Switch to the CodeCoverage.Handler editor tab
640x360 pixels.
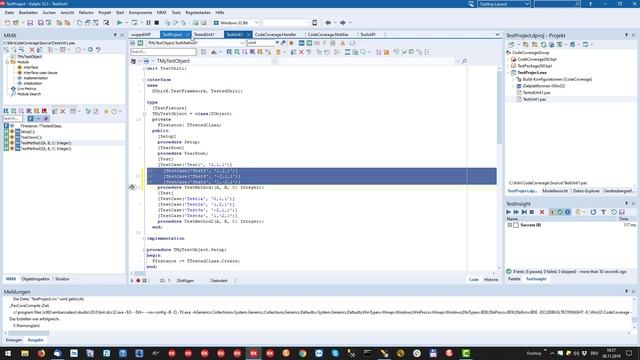[x=276, y=35]
